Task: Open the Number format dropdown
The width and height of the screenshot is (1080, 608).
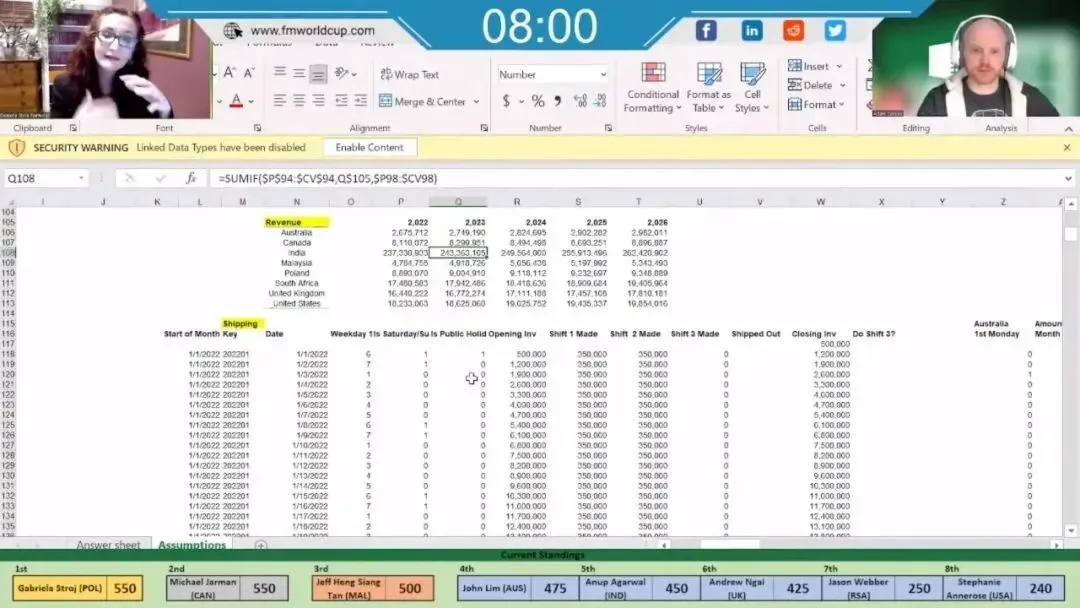Action: click(603, 74)
